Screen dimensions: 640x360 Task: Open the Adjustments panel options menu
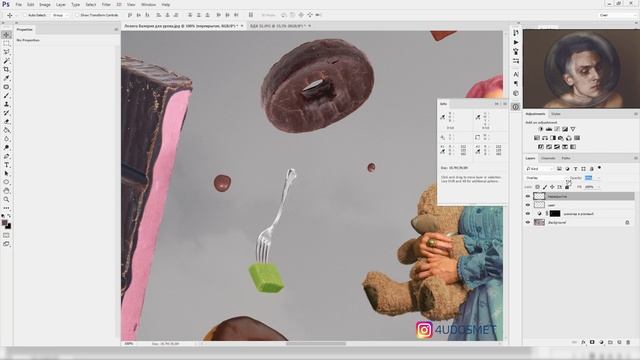636,114
